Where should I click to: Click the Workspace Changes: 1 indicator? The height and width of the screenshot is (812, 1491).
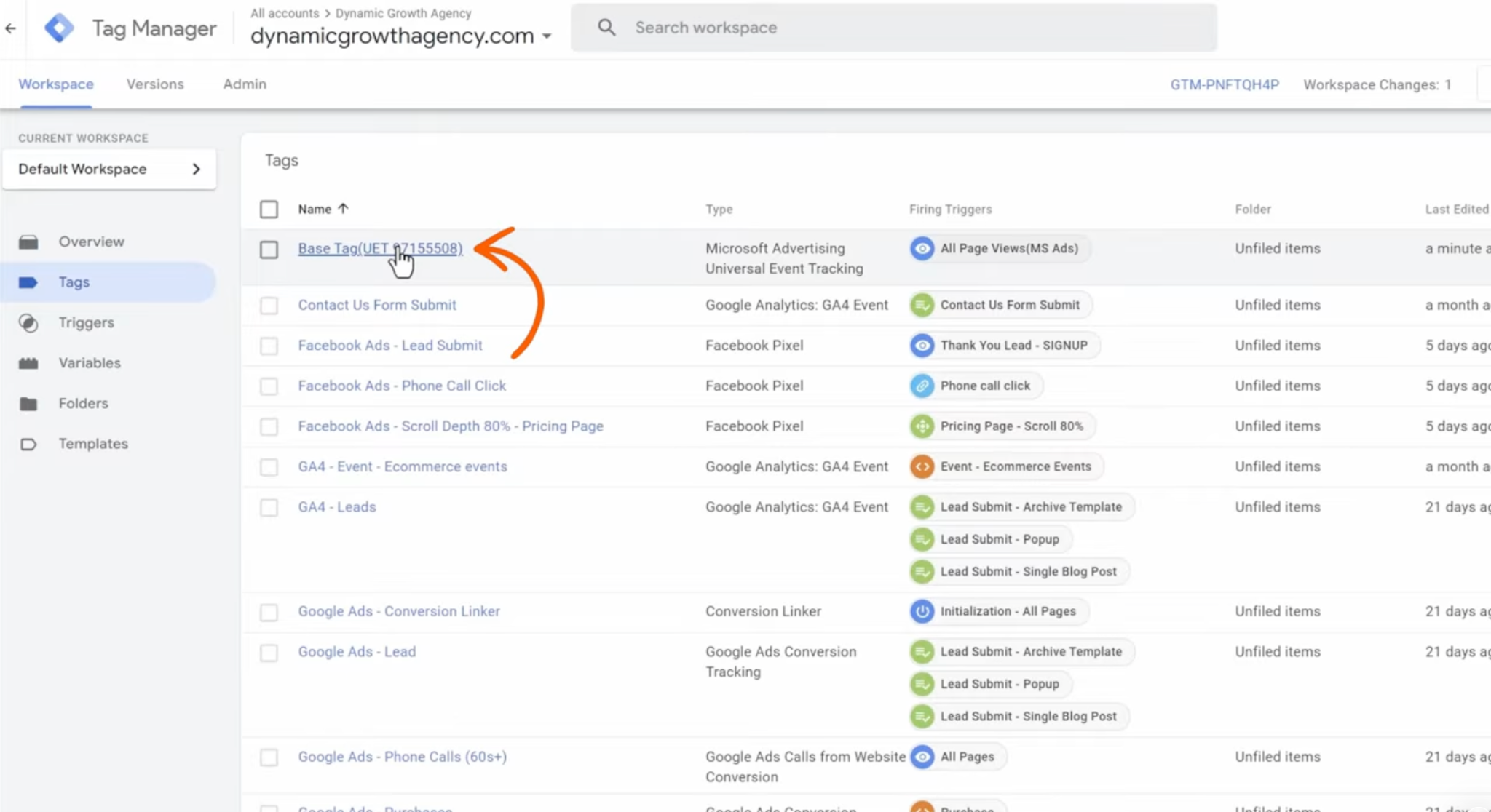point(1377,84)
